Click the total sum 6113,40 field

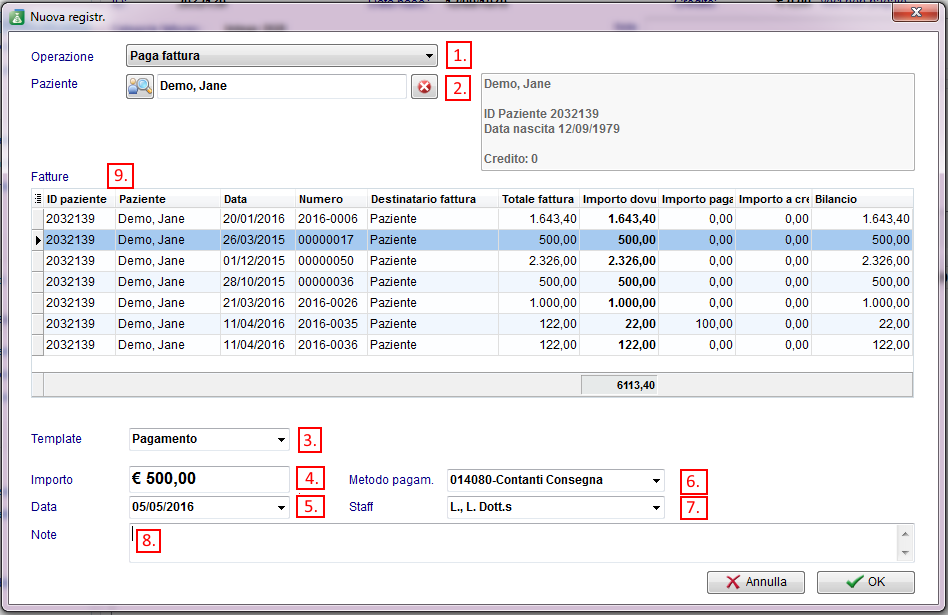619,385
